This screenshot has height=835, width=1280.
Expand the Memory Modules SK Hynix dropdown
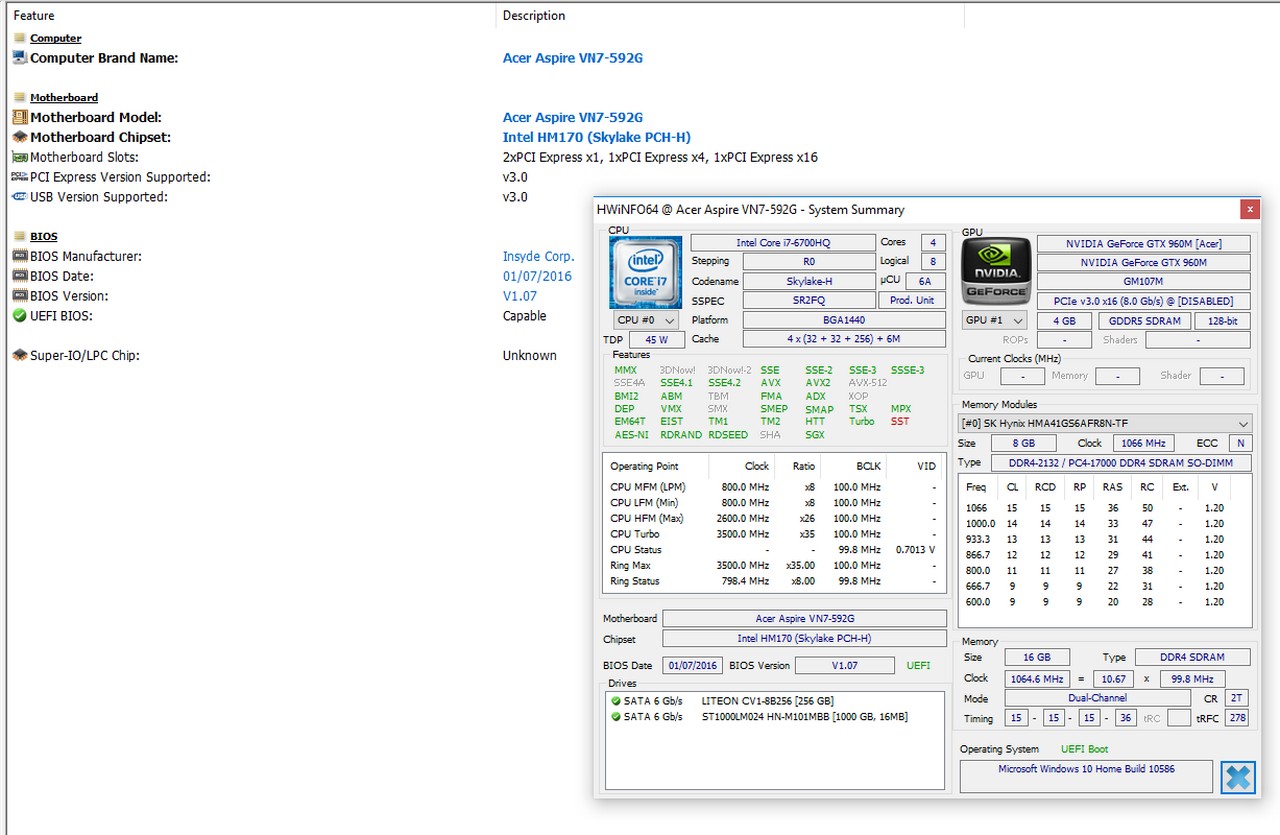[1105, 423]
